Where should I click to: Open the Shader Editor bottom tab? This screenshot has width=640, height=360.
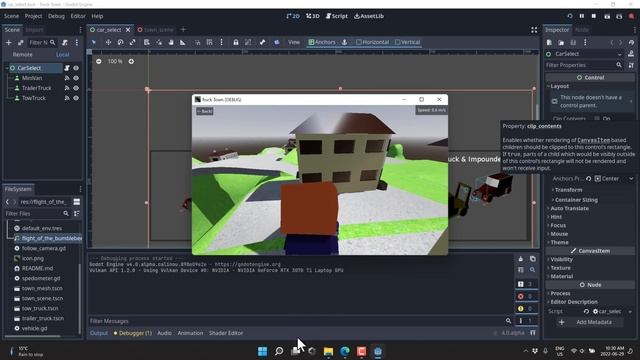226,333
